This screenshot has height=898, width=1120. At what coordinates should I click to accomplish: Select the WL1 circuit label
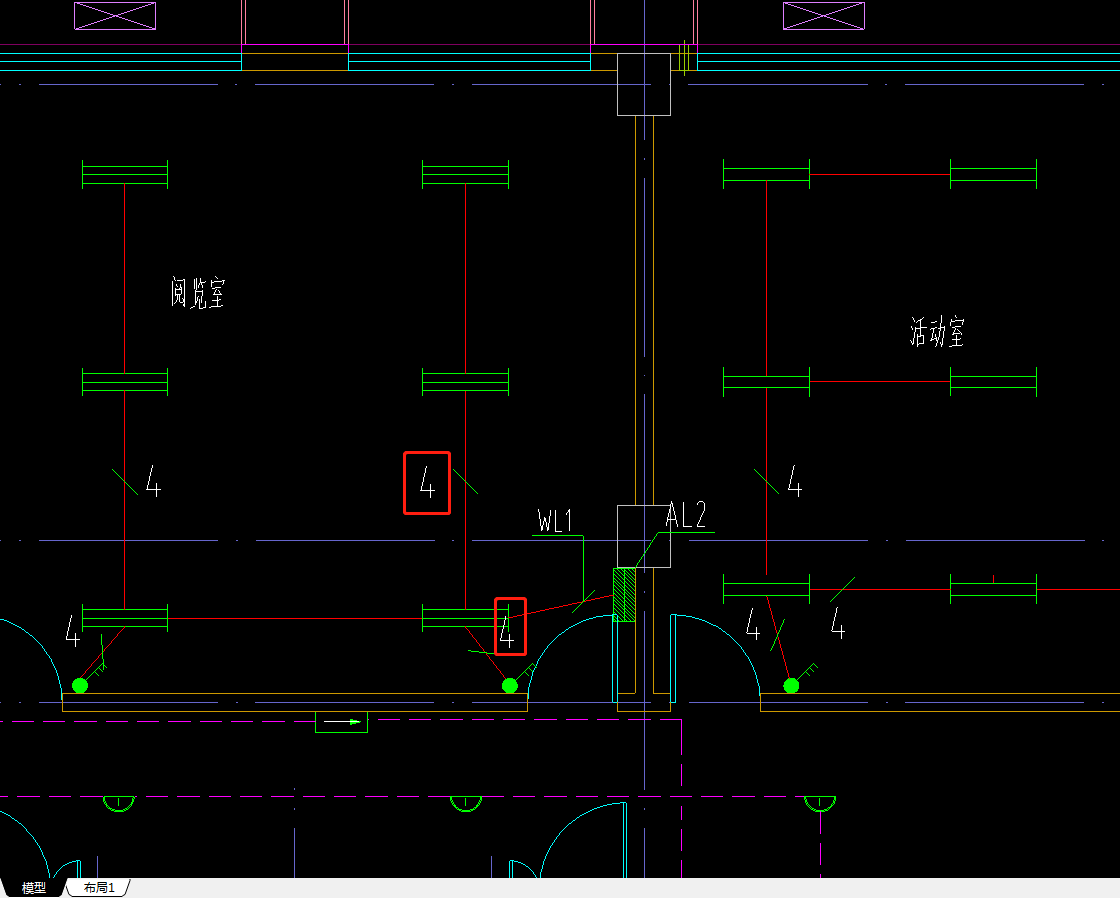click(555, 520)
